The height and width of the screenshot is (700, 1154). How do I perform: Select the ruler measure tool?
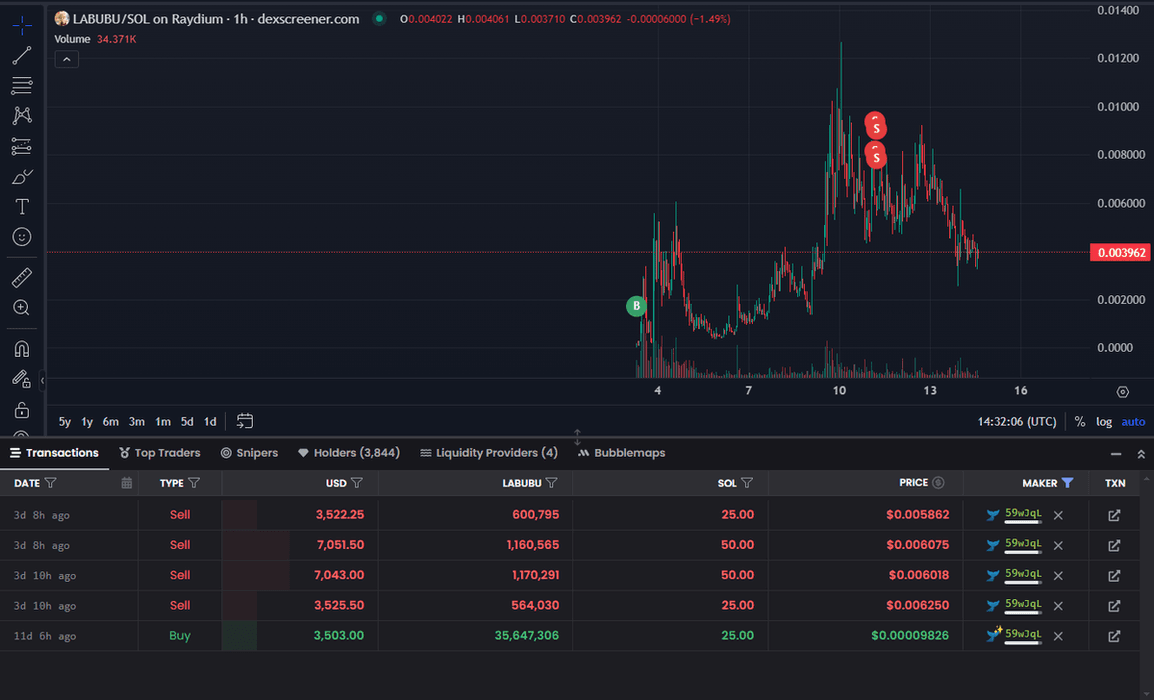pos(21,277)
